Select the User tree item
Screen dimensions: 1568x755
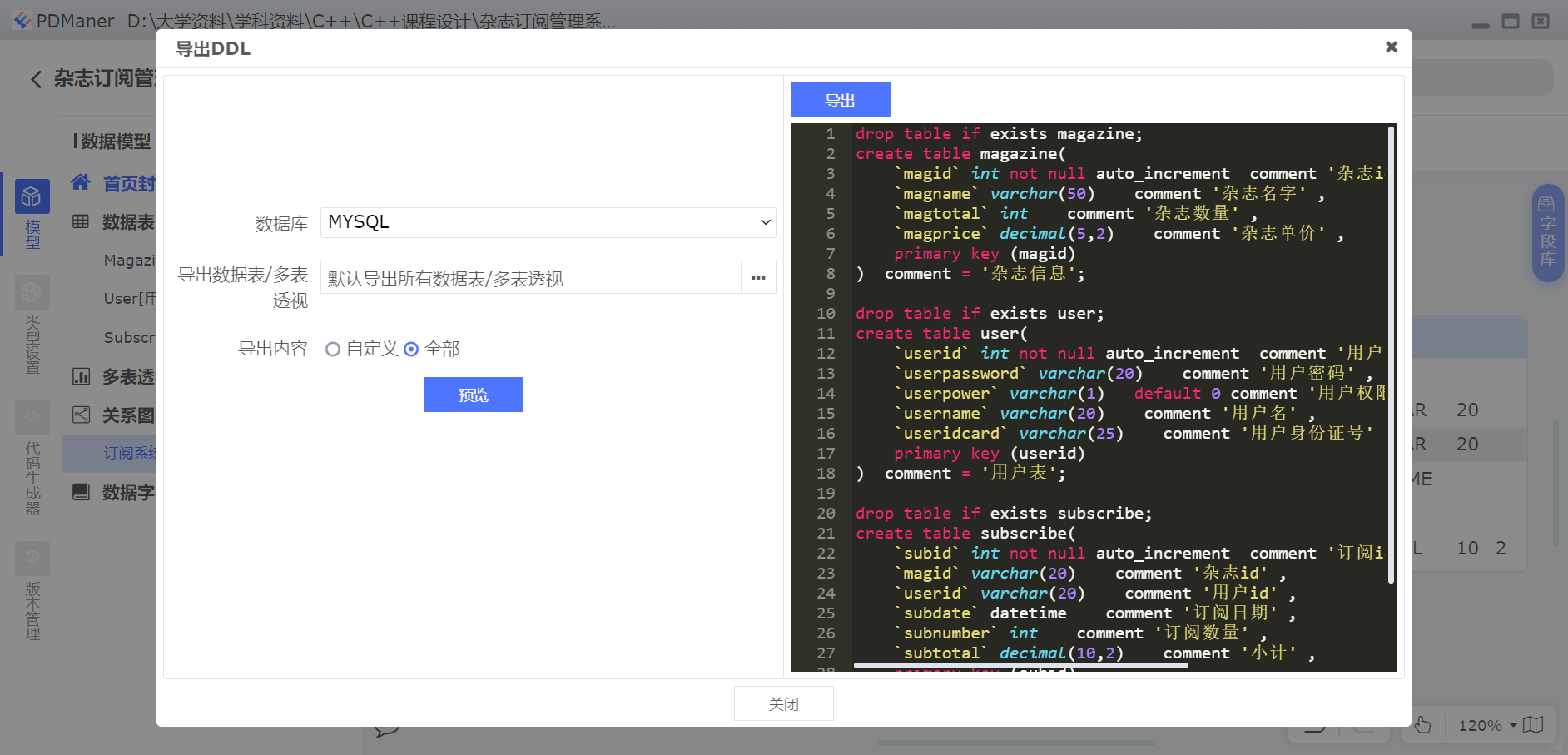pyautogui.click(x=129, y=299)
